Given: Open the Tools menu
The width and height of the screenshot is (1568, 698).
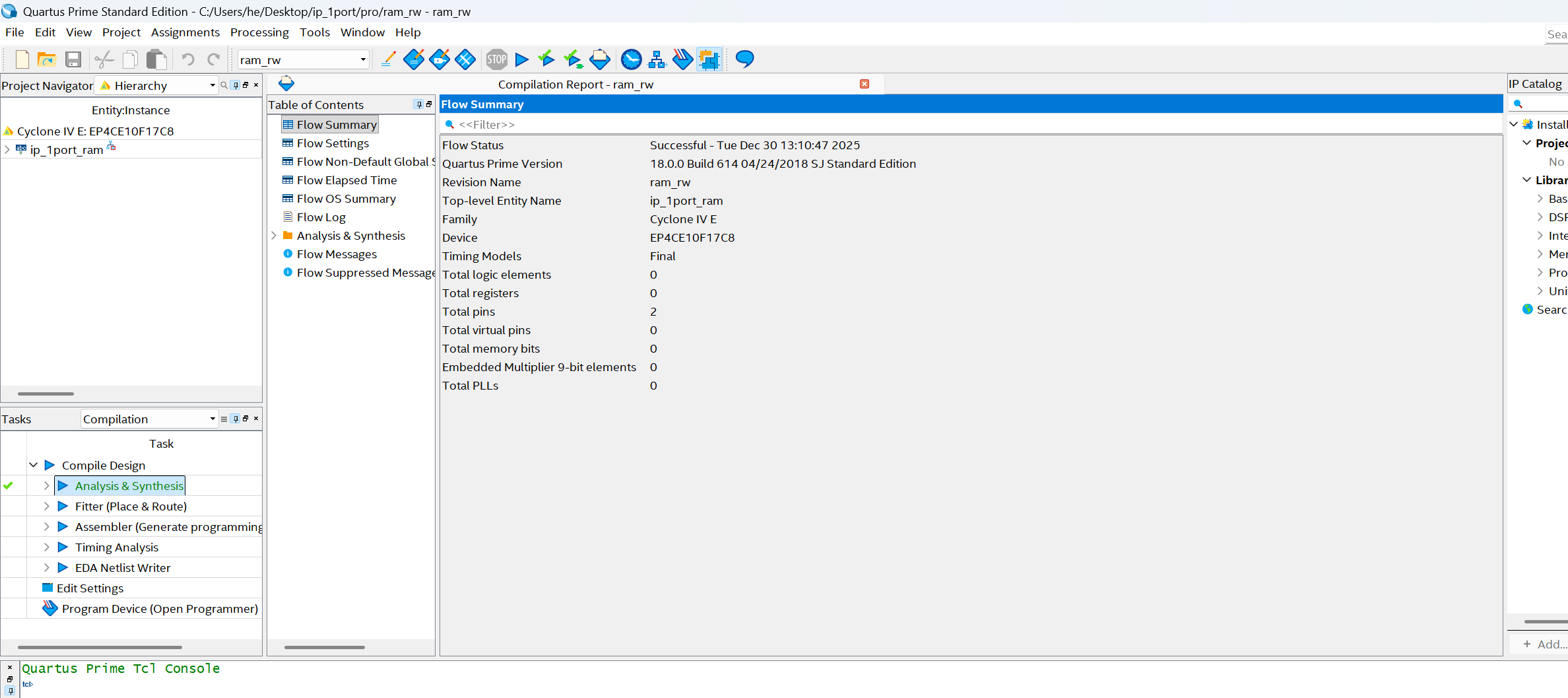Looking at the screenshot, I should click(x=315, y=32).
